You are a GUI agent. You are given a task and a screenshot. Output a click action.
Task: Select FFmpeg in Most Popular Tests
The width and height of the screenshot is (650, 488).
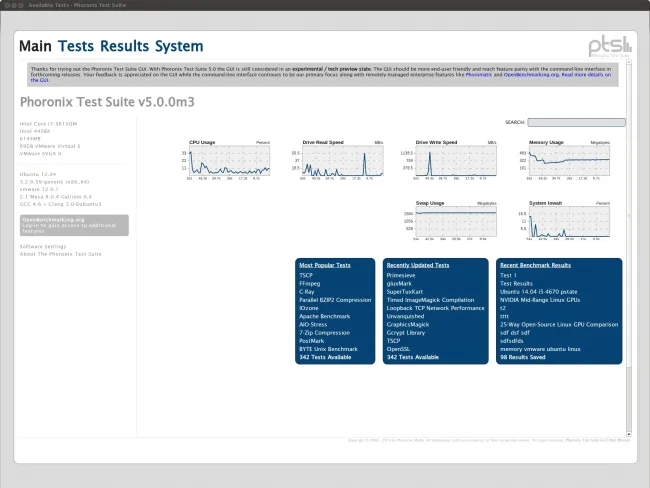point(310,284)
